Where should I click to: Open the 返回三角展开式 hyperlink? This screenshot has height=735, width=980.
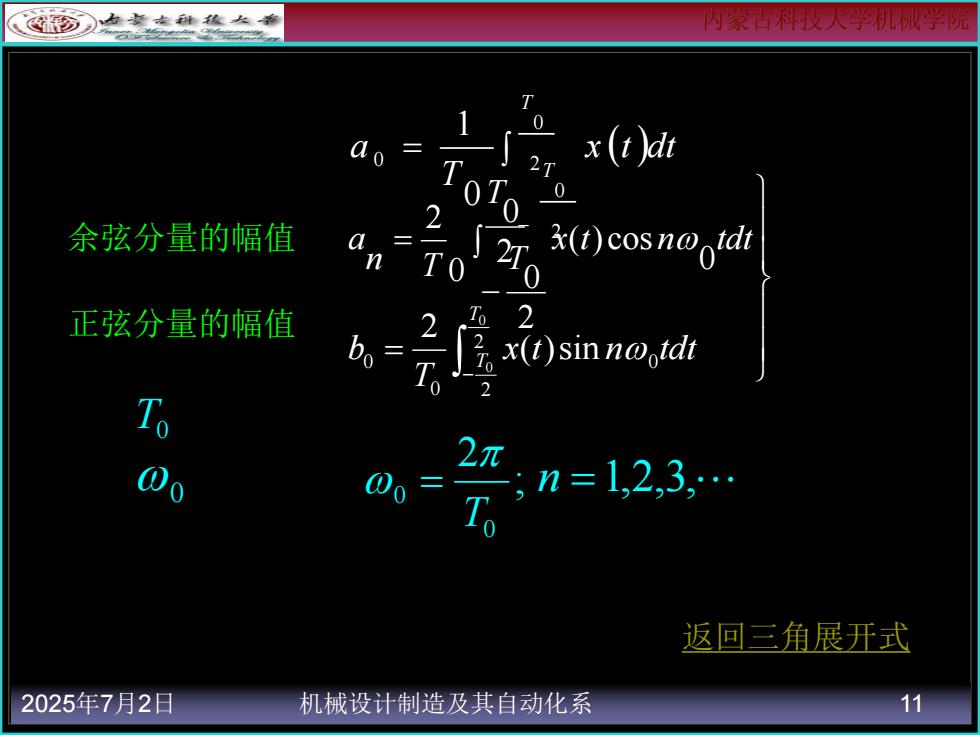(796, 637)
